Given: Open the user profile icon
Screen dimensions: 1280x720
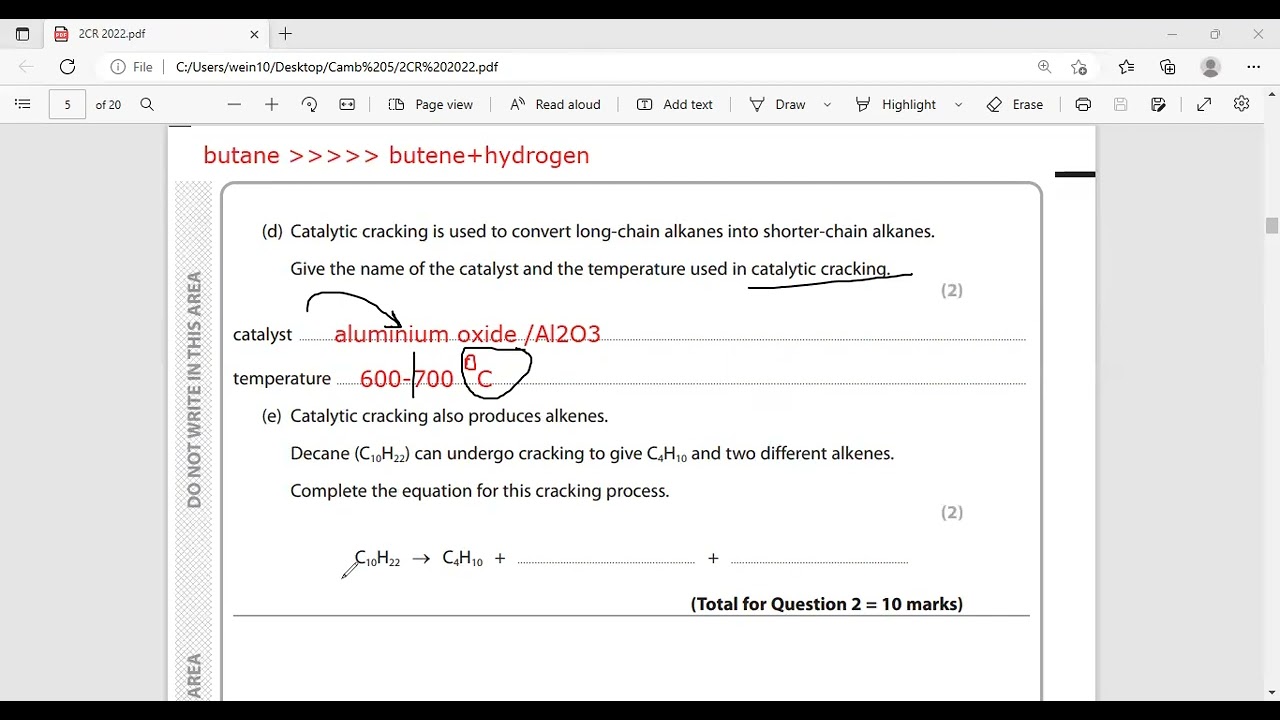Looking at the screenshot, I should (1211, 67).
